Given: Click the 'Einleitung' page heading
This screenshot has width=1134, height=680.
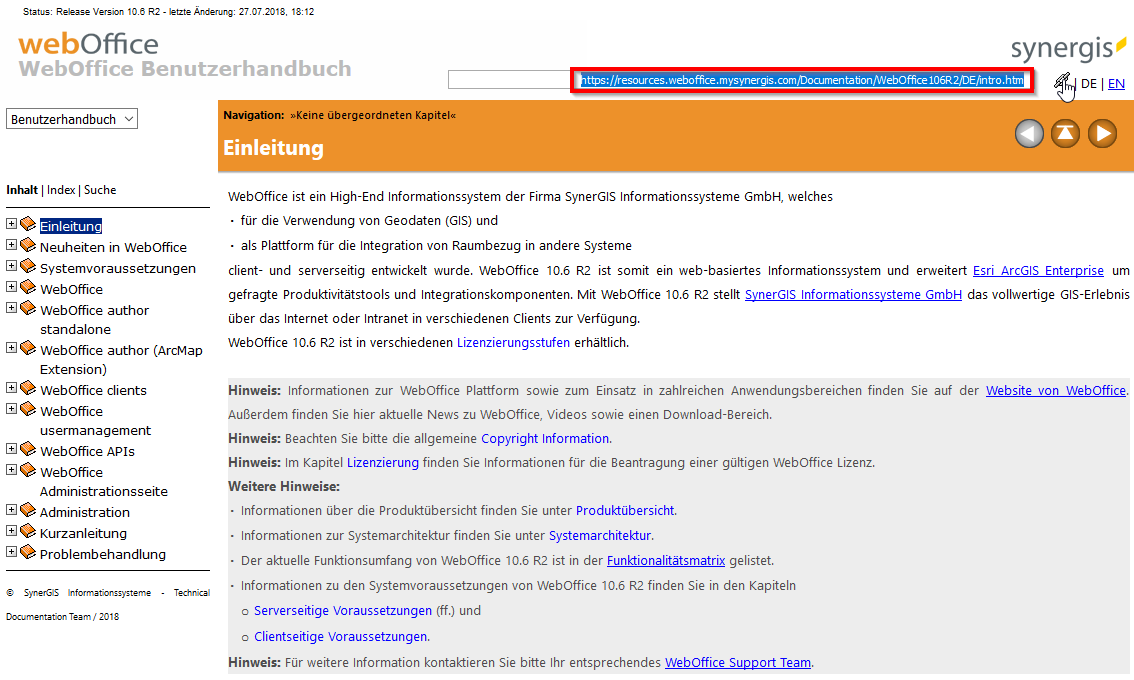Looking at the screenshot, I should [273, 148].
